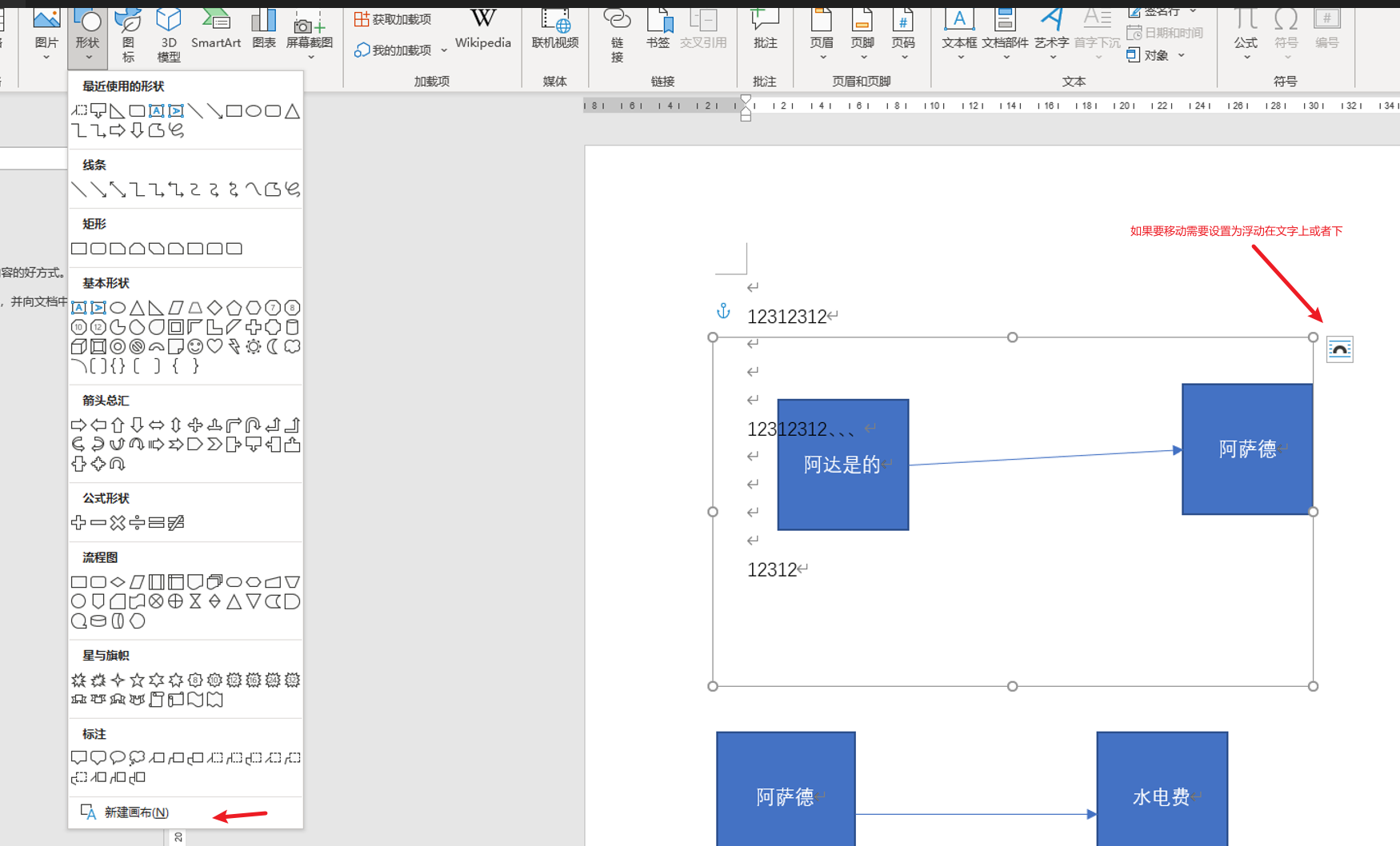1400x846 pixels.
Task: Pick the flowchart magnetic disk shape
Action: coord(98,621)
